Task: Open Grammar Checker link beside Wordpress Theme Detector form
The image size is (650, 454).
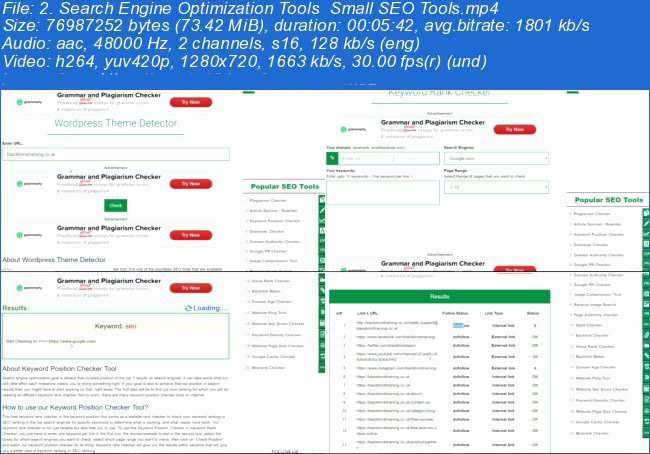Action: (267, 231)
